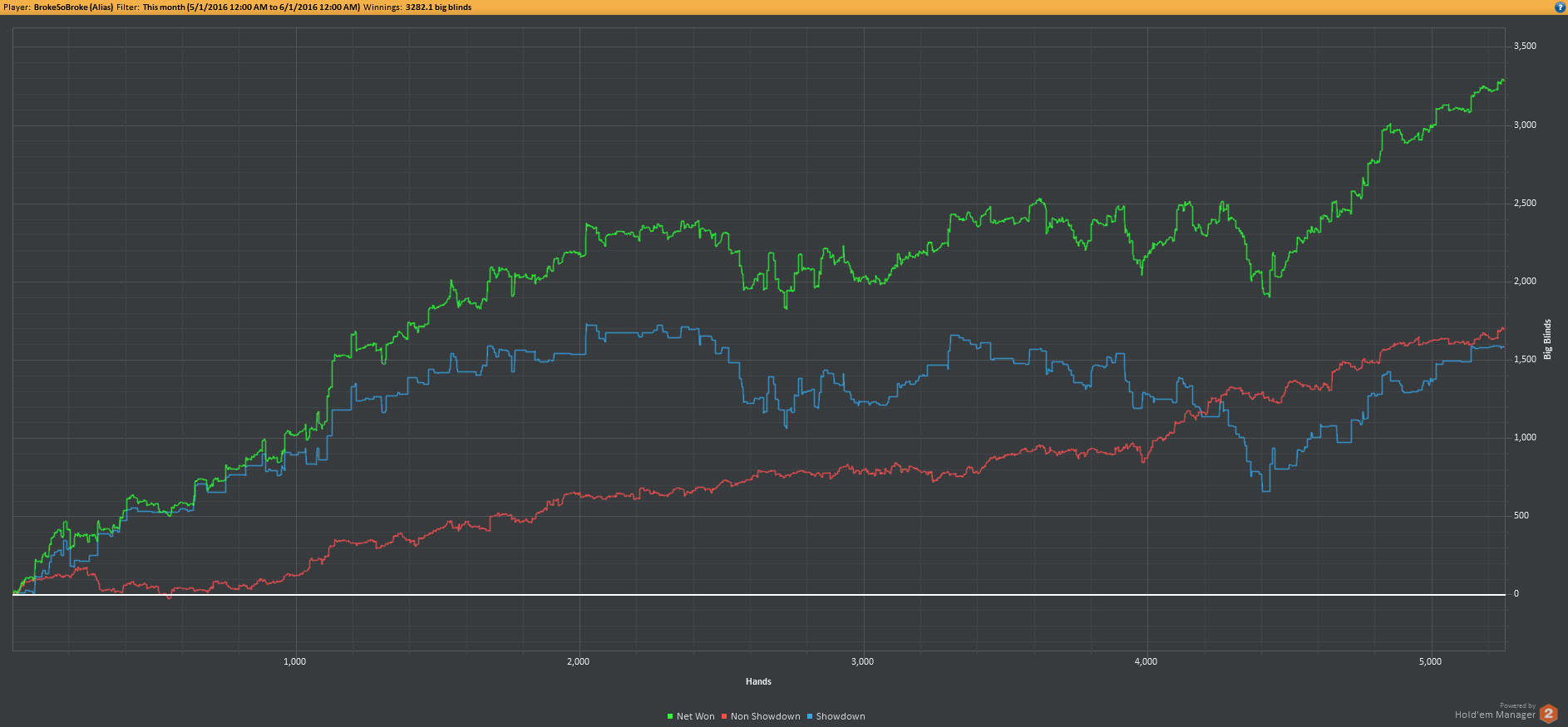Click the 3,500 y-axis label

1525,47
